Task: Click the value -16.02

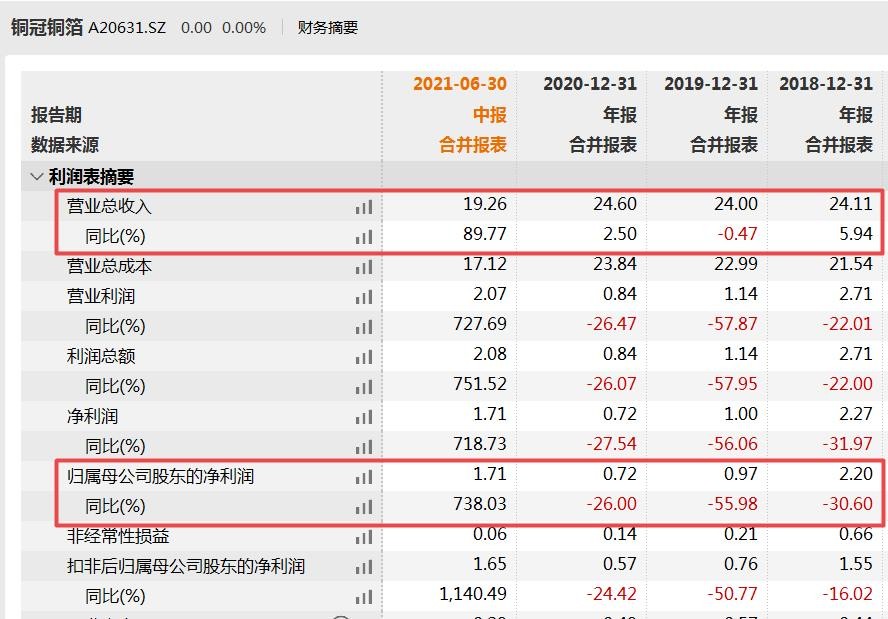Action: point(848,594)
